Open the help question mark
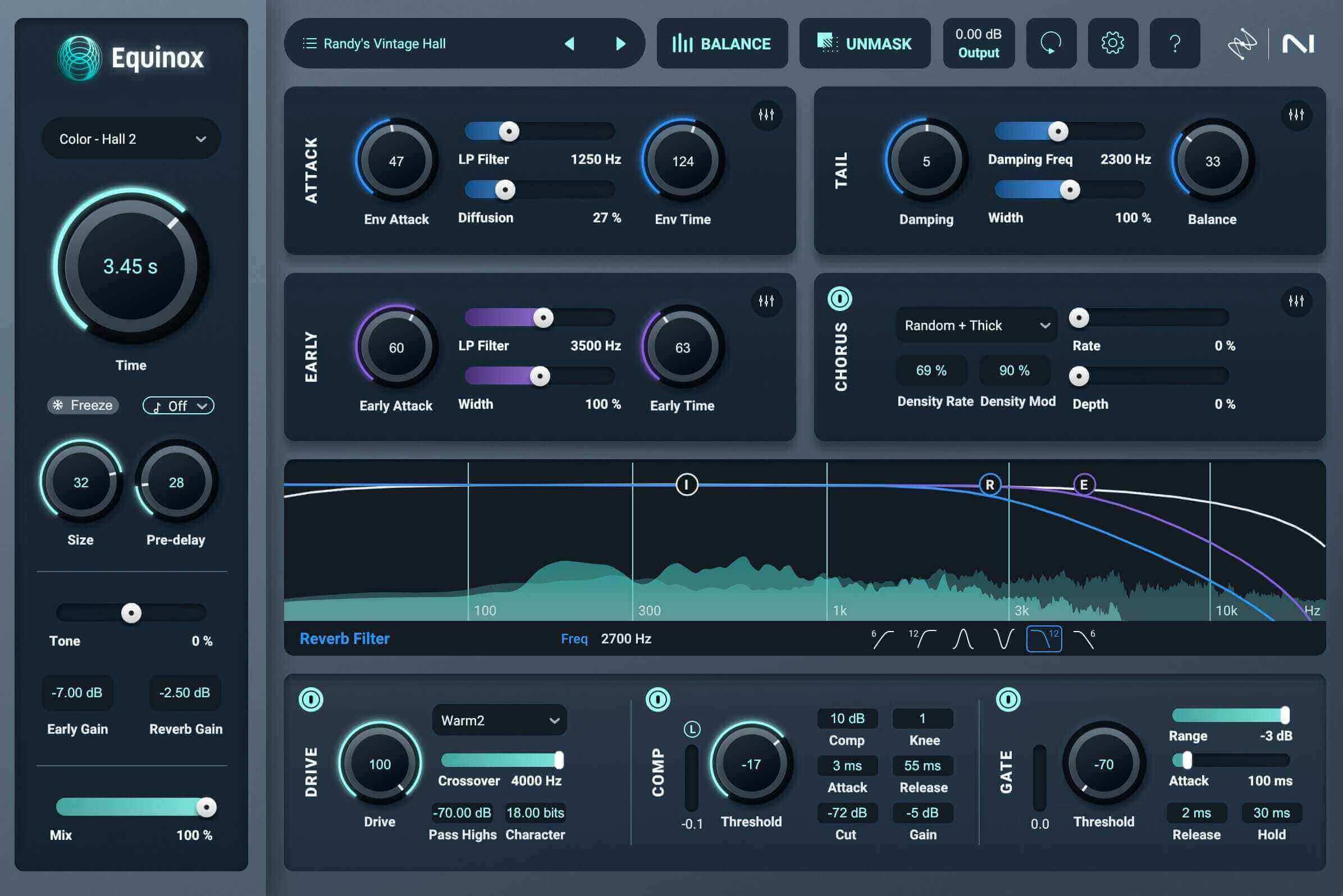Viewport: 1343px width, 896px height. tap(1175, 43)
